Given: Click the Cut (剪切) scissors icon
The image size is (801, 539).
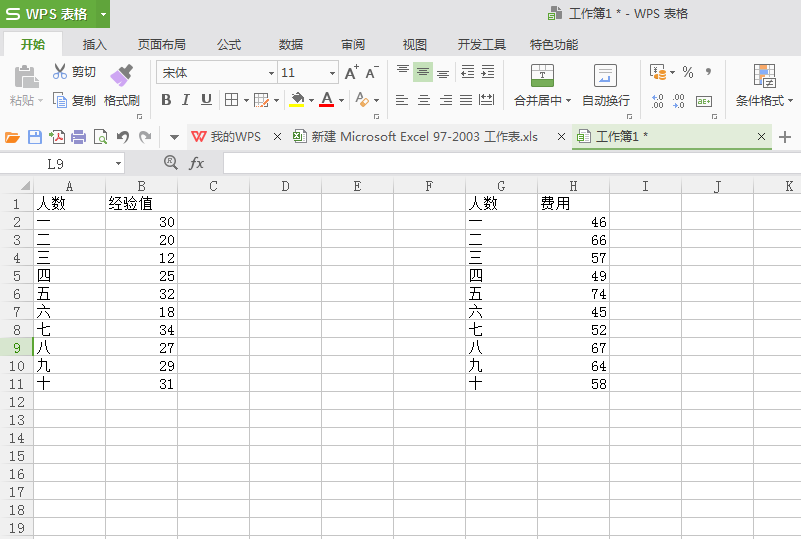Looking at the screenshot, I should 60,72.
